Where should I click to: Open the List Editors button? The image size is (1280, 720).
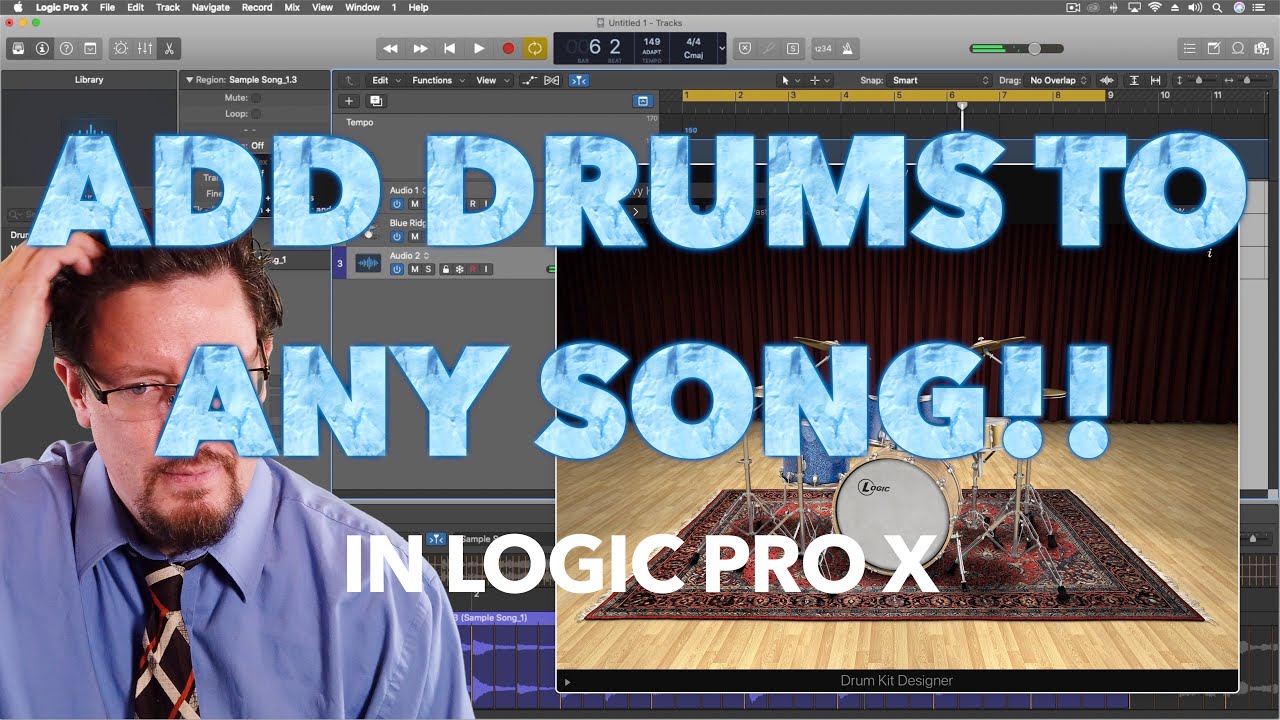coord(1189,48)
